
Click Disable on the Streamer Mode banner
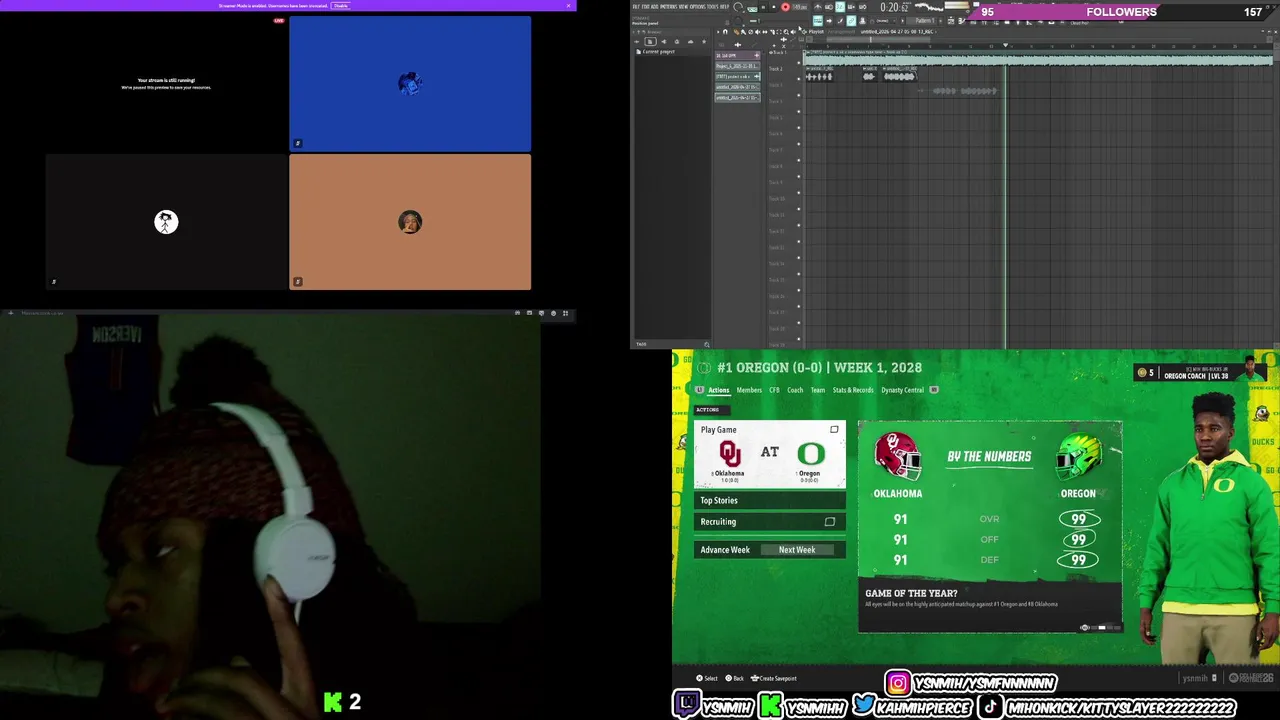point(341,6)
